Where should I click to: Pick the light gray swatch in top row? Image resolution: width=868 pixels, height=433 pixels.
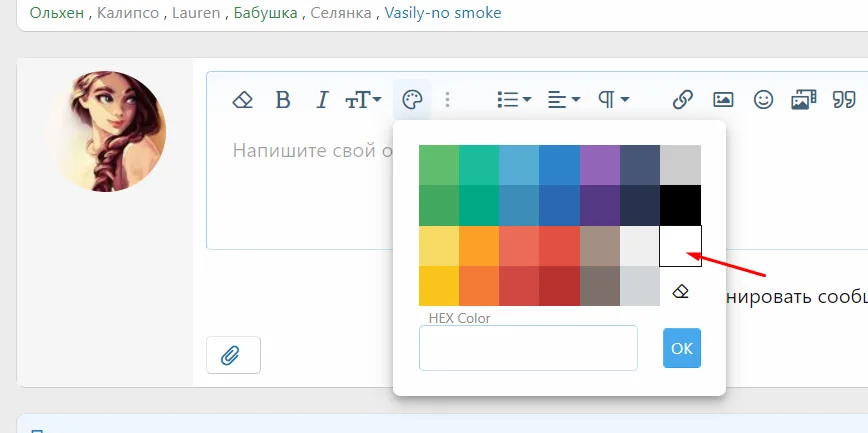pyautogui.click(x=680, y=165)
